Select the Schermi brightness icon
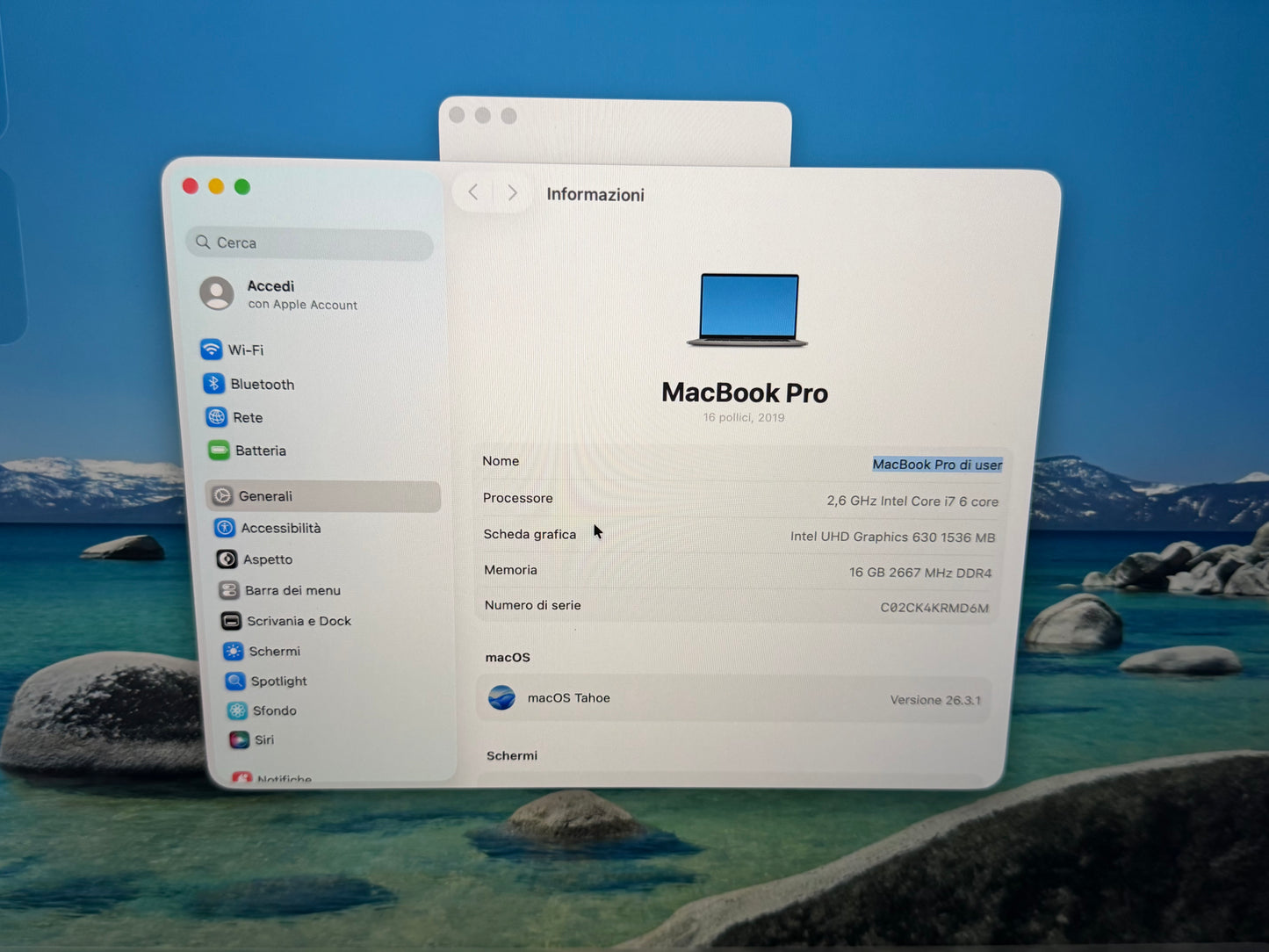This screenshot has width=1269, height=952. click(233, 651)
